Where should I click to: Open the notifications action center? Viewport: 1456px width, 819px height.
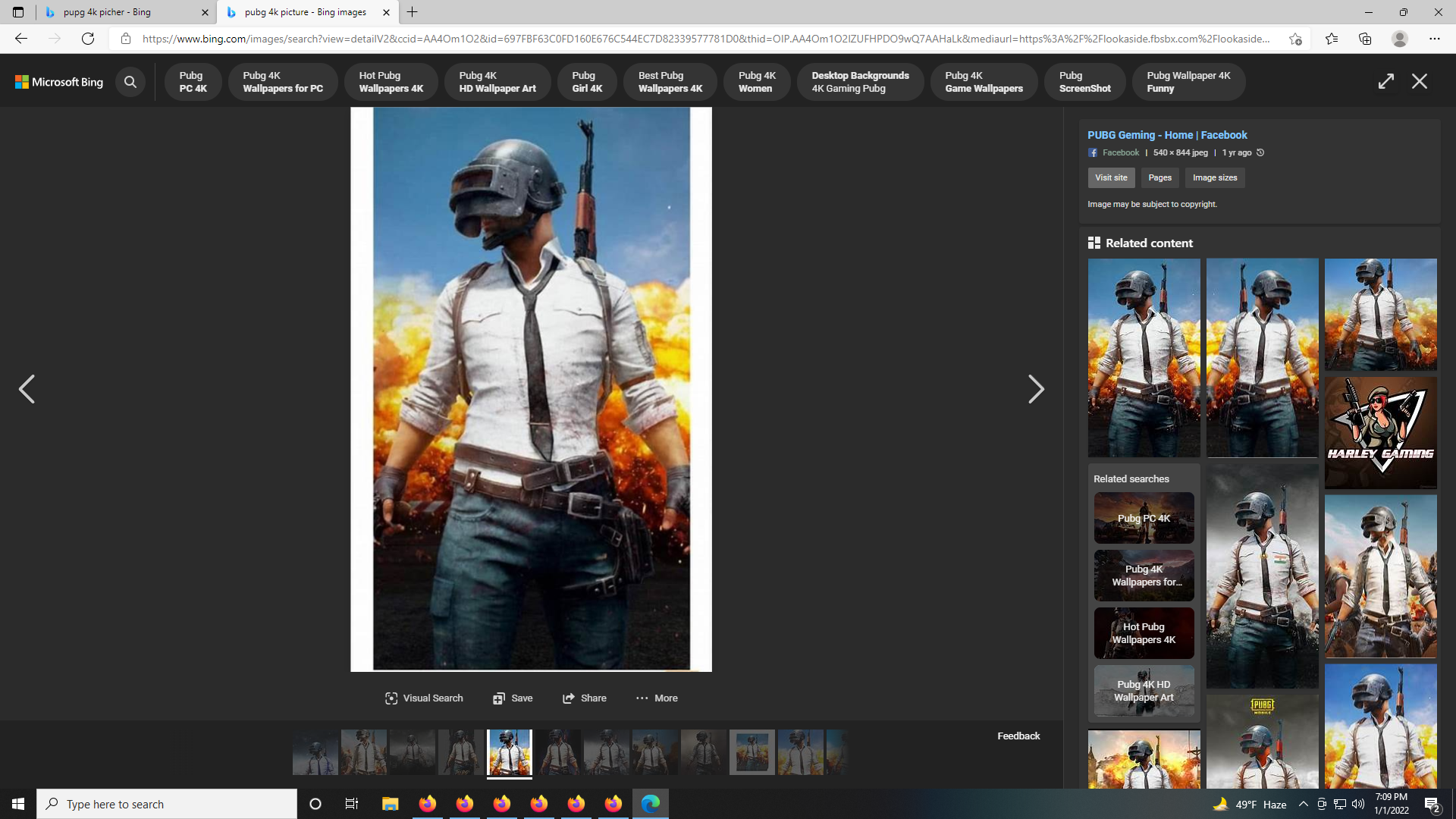pyautogui.click(x=1432, y=804)
